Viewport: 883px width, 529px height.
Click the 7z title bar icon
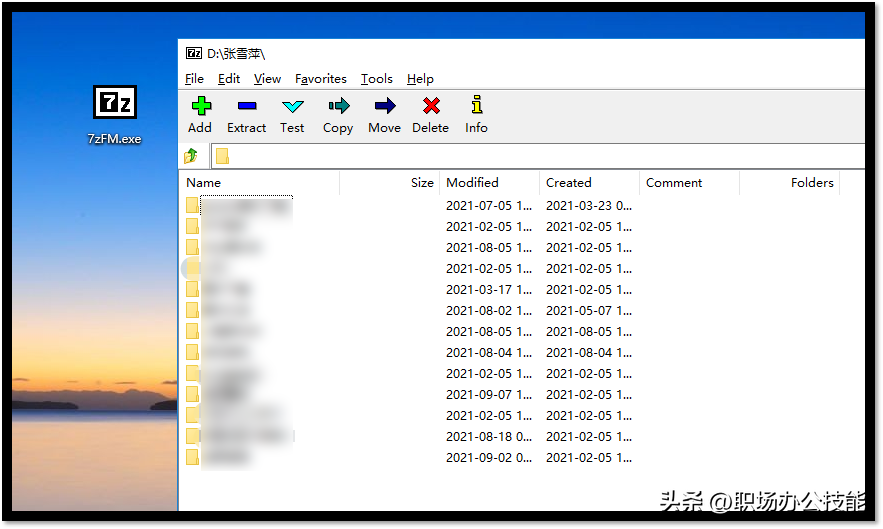point(194,53)
